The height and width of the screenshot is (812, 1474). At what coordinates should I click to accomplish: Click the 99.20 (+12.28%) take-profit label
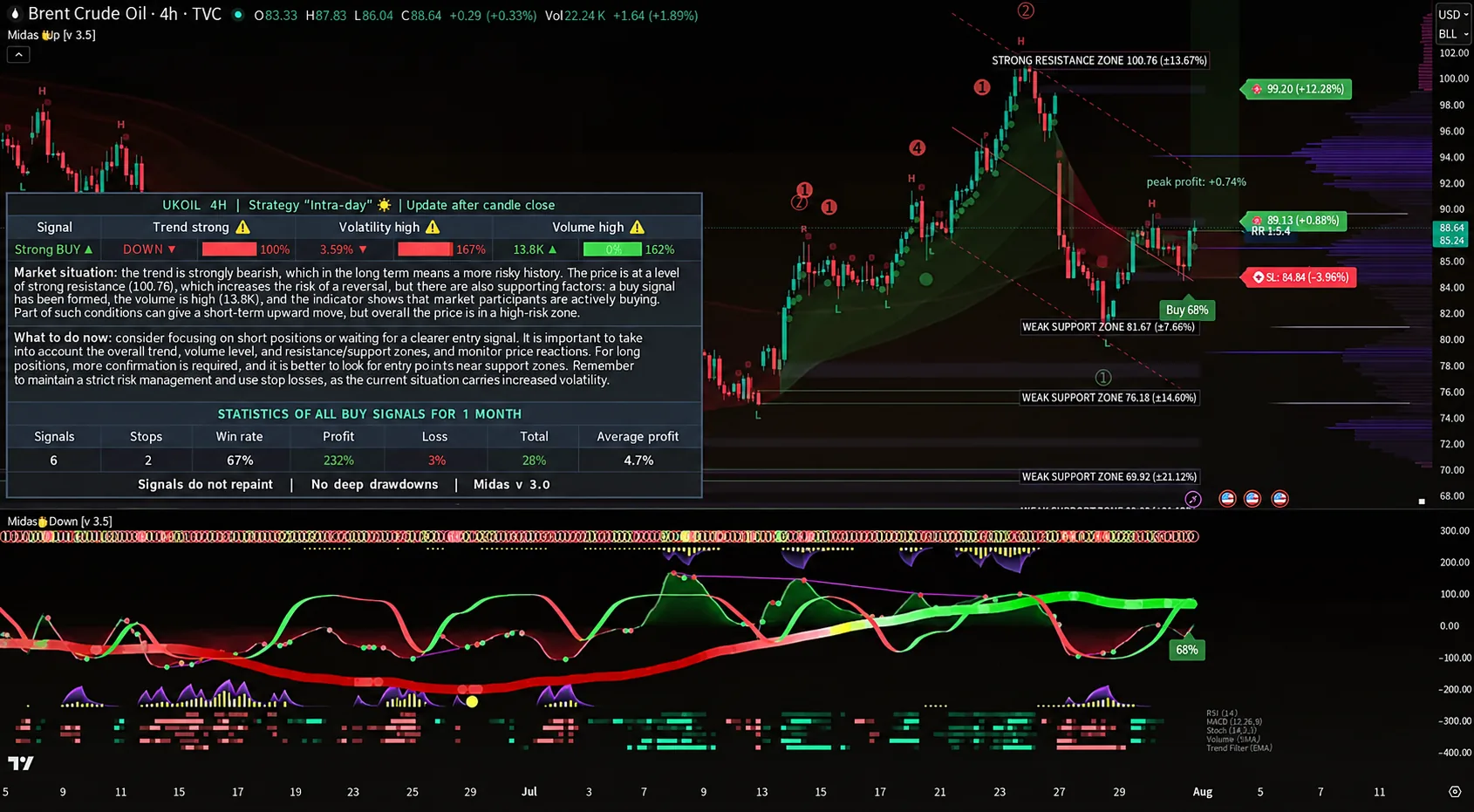(x=1298, y=89)
